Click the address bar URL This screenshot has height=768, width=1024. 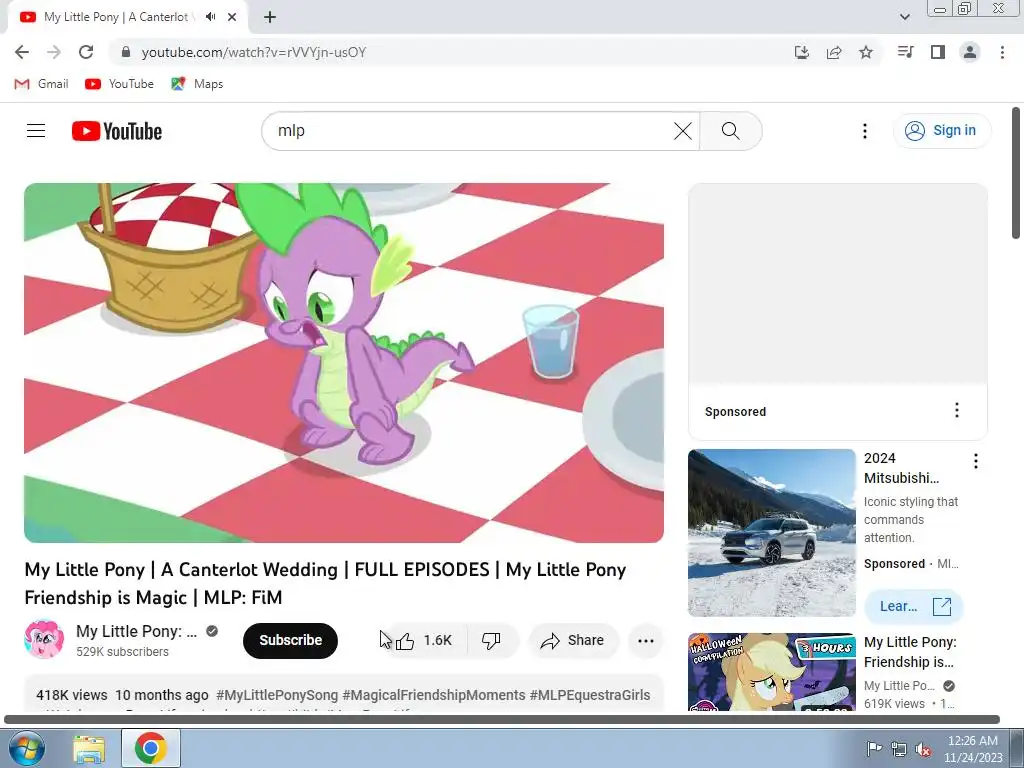coord(253,52)
